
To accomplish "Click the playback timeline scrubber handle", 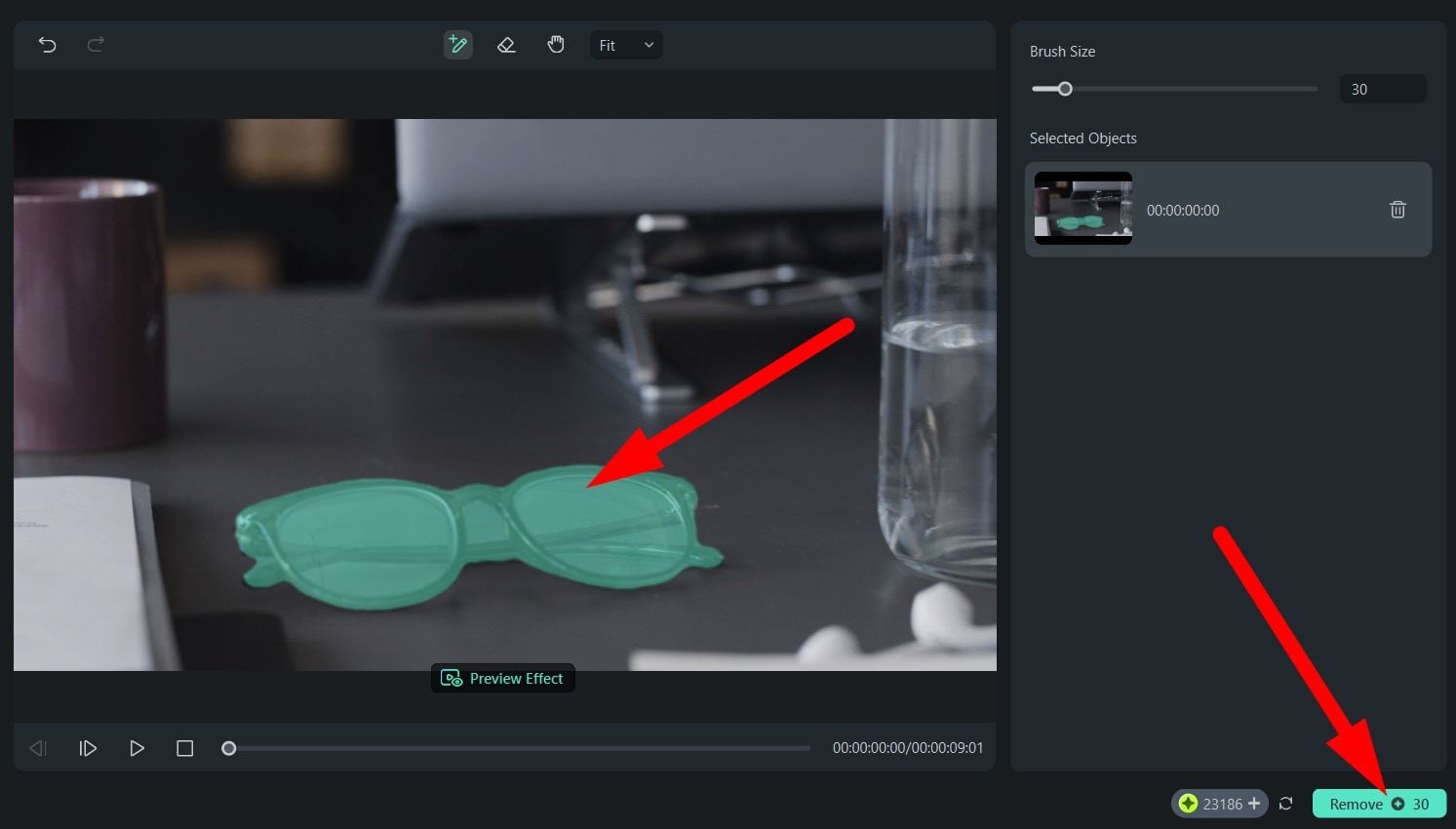I will pos(229,748).
